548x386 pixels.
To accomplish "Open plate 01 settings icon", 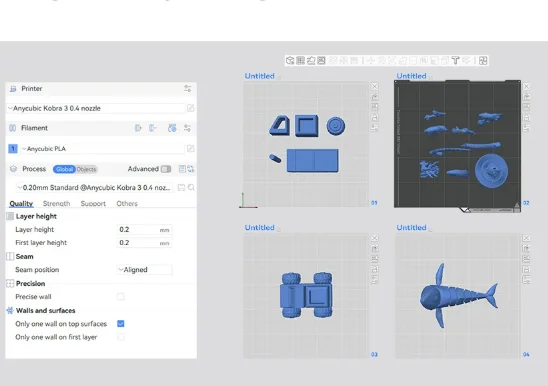I will pos(375,128).
